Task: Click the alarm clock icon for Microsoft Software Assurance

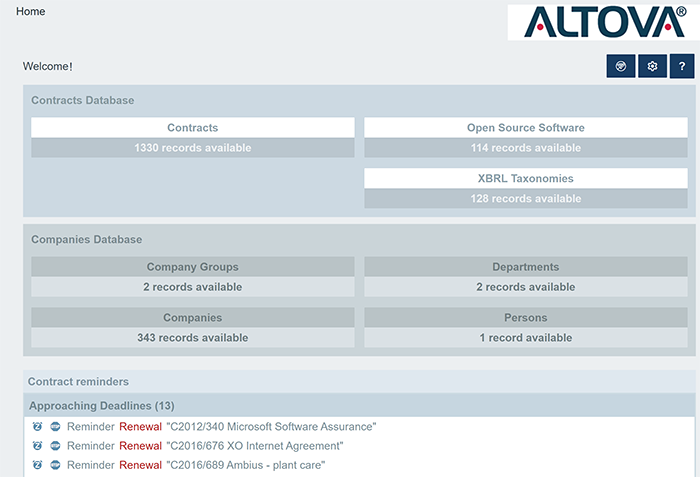Action: coord(38,427)
